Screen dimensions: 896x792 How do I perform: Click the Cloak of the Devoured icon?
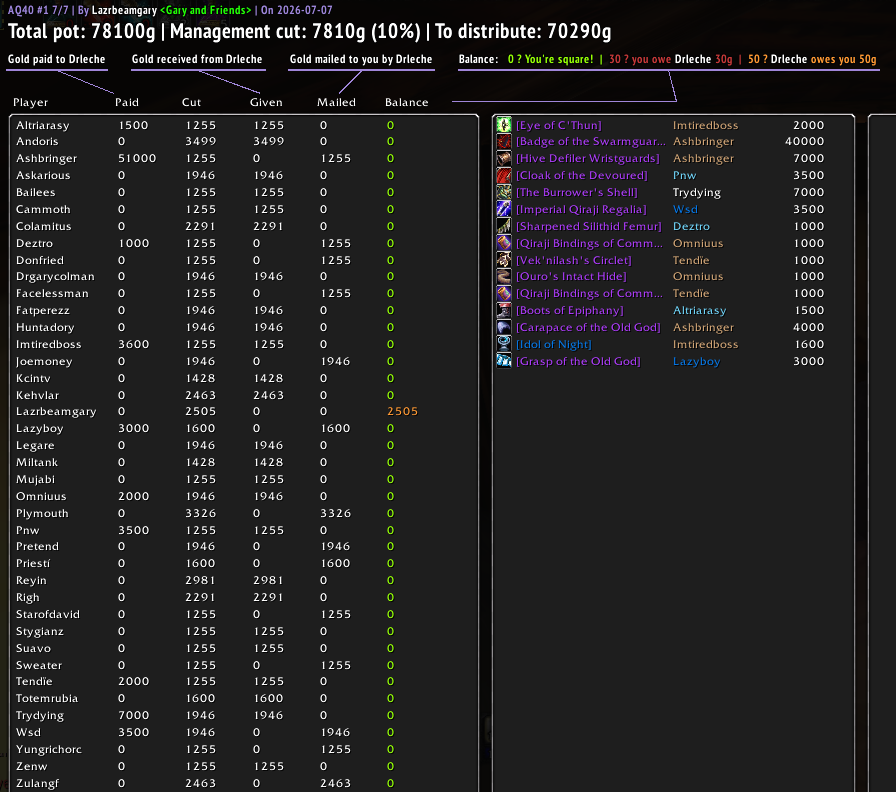coord(503,175)
